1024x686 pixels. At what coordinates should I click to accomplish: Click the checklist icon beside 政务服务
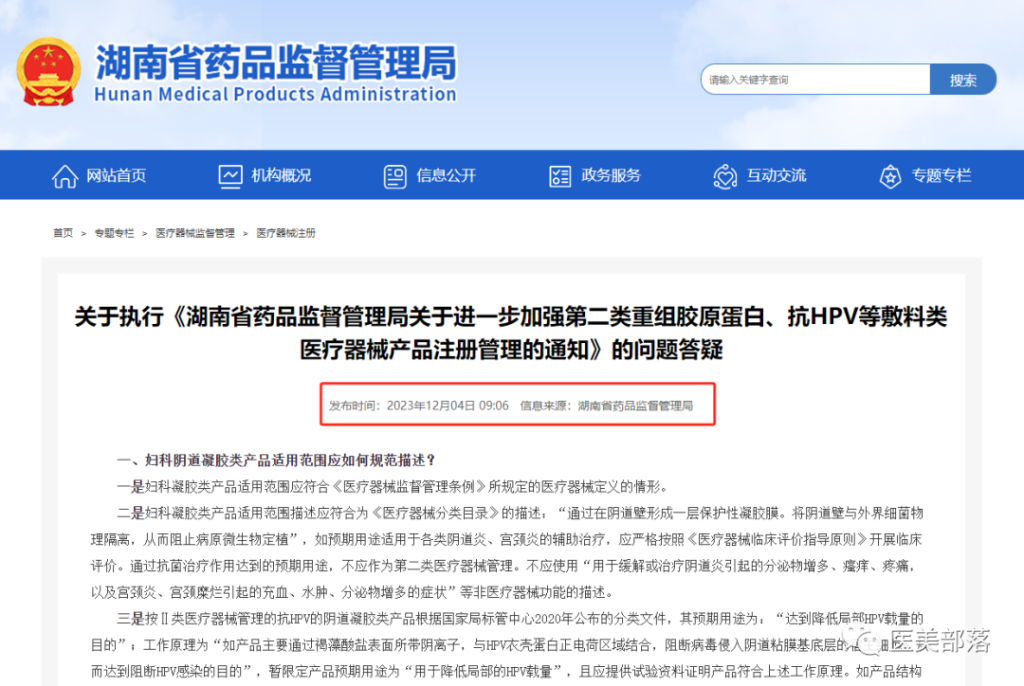tap(560, 176)
